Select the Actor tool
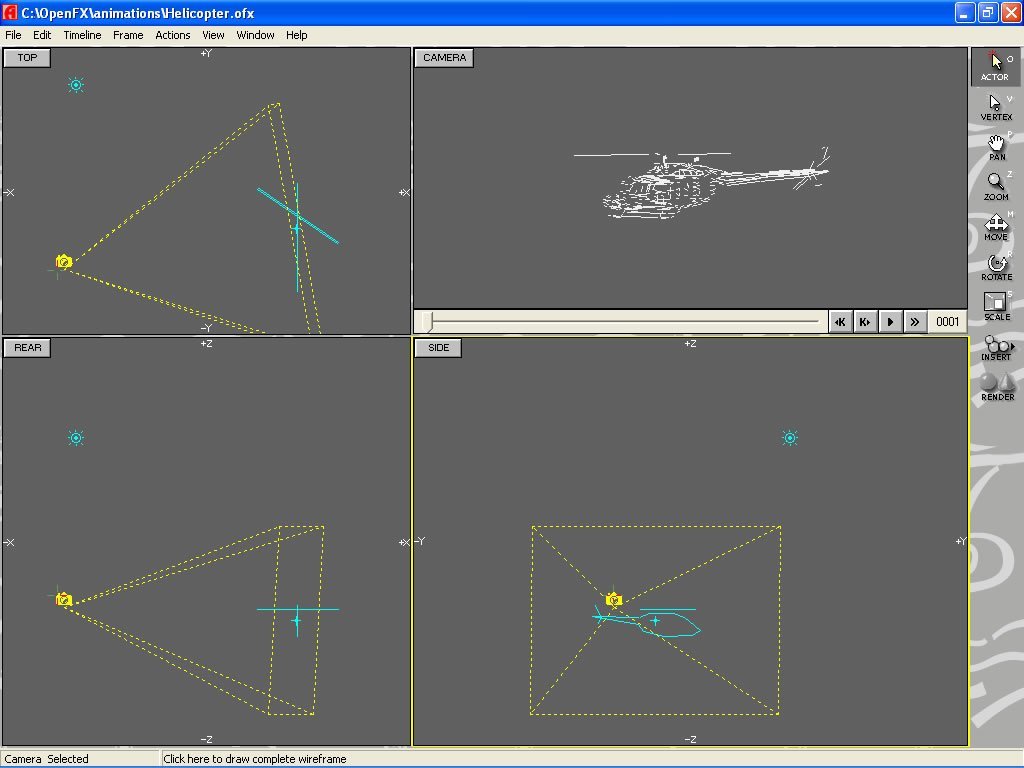The height and width of the screenshot is (768, 1024). point(995,67)
